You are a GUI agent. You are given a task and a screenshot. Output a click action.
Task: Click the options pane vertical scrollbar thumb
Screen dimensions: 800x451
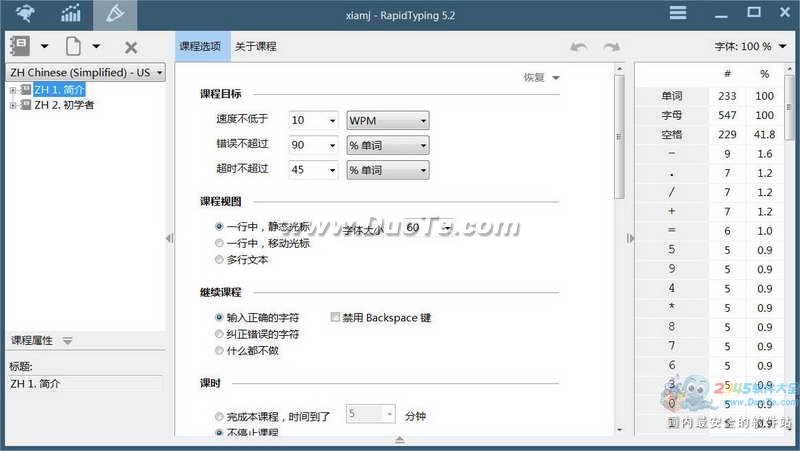point(619,137)
